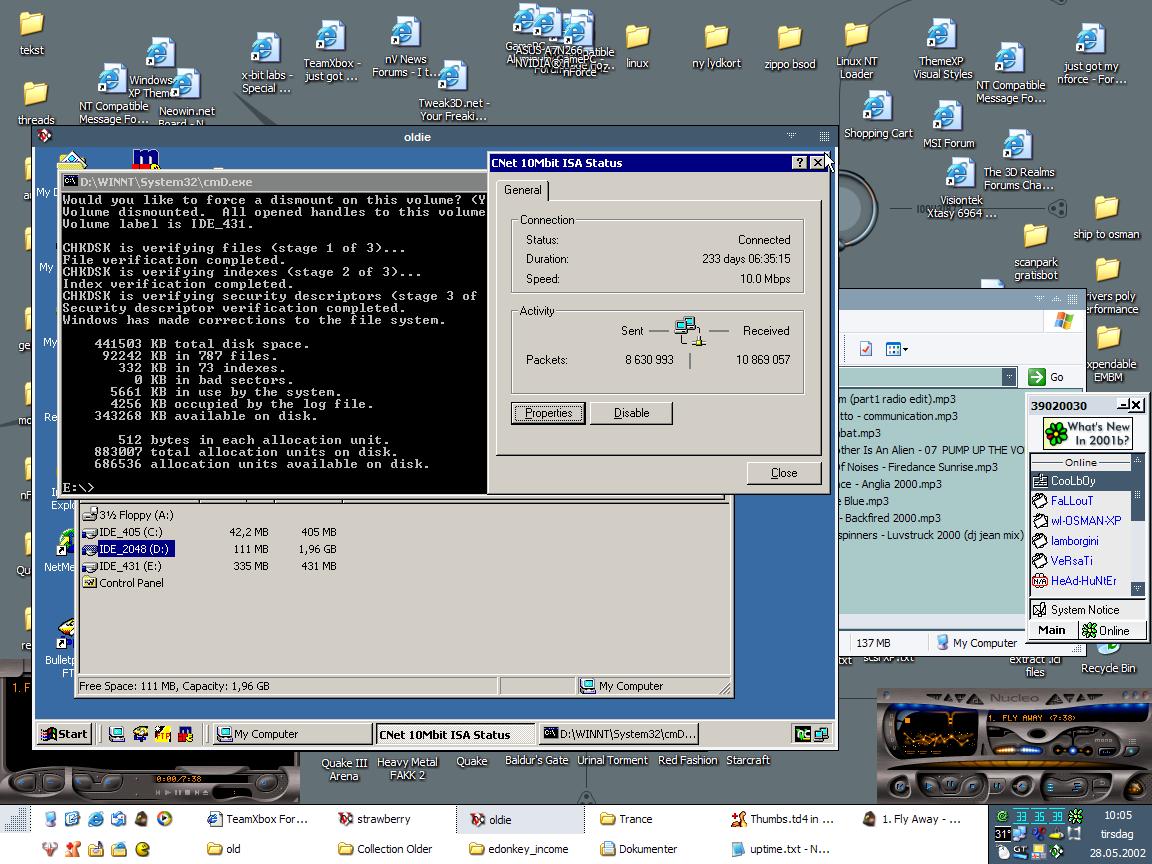Click the GT icon in system tray
The width and height of the screenshot is (1152, 864).
(x=1020, y=852)
